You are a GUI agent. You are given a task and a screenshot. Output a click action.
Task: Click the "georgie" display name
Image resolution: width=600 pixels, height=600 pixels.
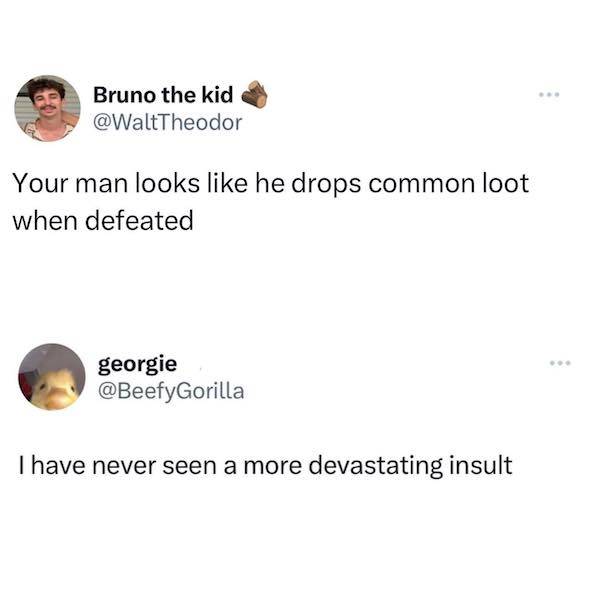(138, 362)
